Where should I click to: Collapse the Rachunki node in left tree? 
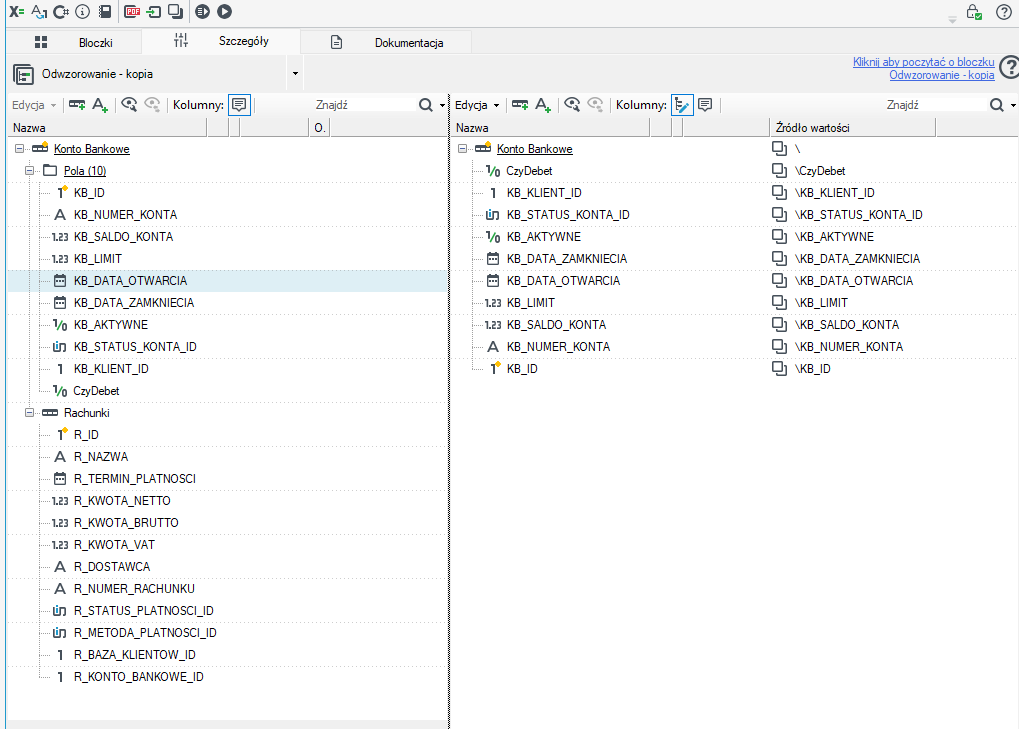click(29, 413)
